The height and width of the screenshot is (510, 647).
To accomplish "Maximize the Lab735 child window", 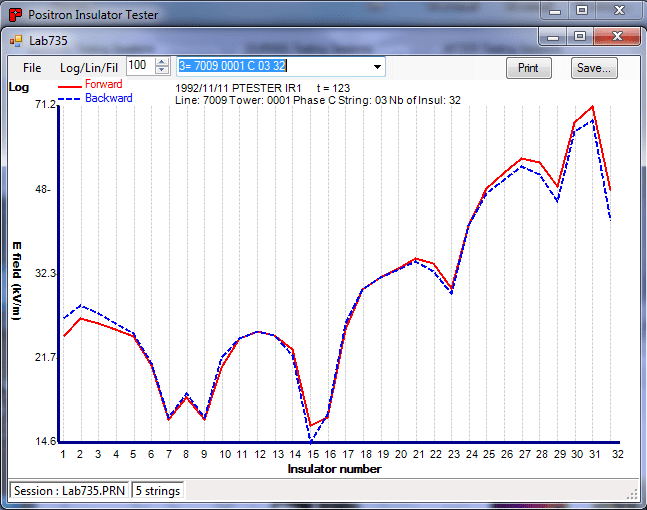I will pos(580,37).
